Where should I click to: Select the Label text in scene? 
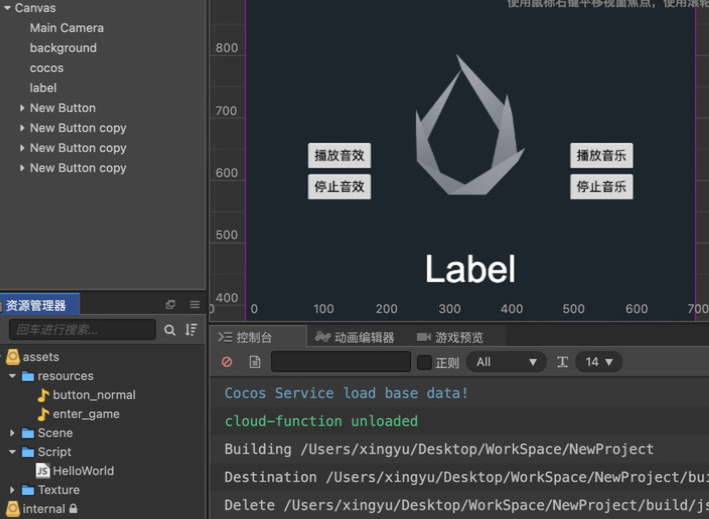[x=470, y=269]
